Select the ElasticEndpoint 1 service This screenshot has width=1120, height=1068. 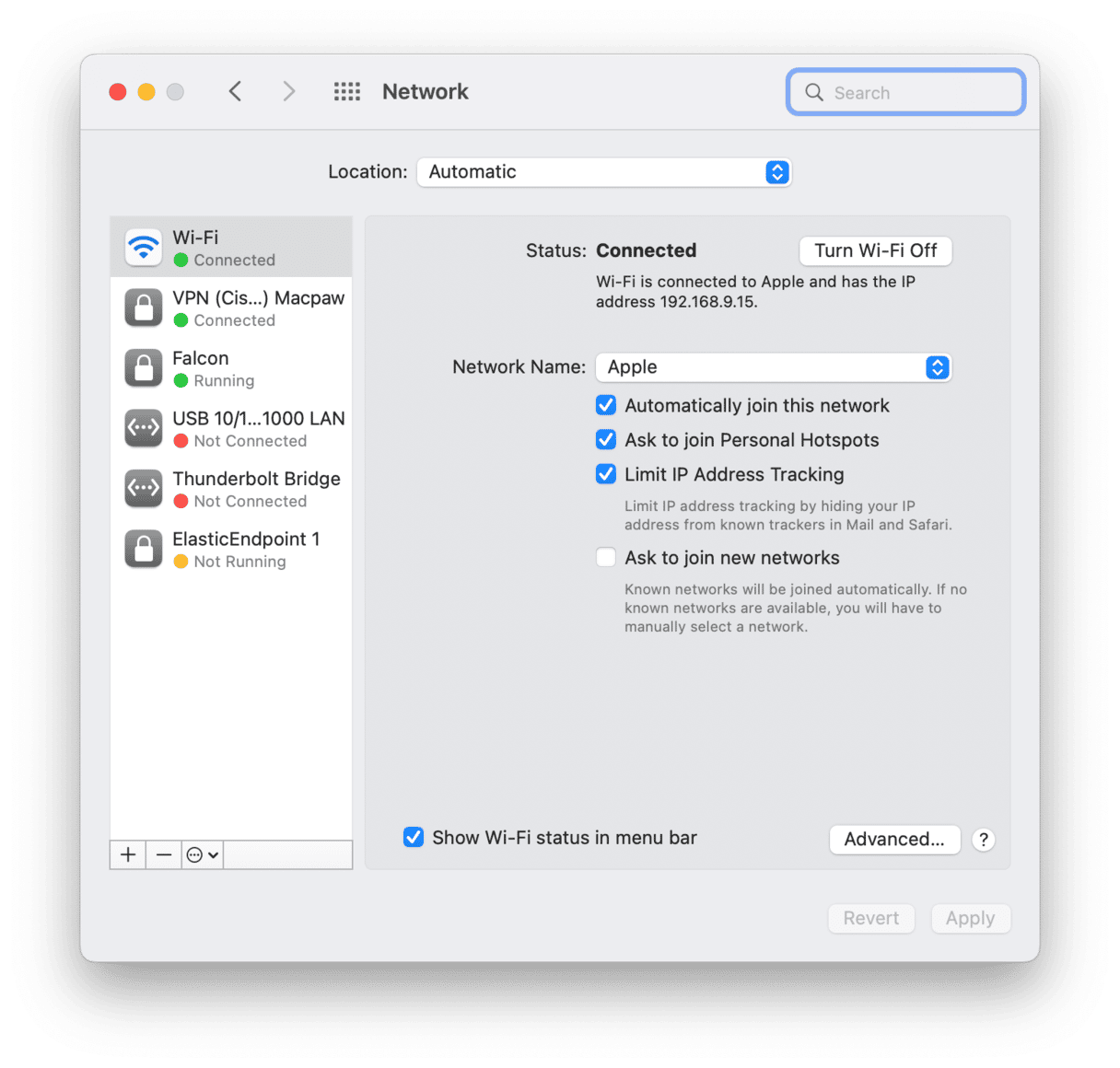click(x=231, y=549)
